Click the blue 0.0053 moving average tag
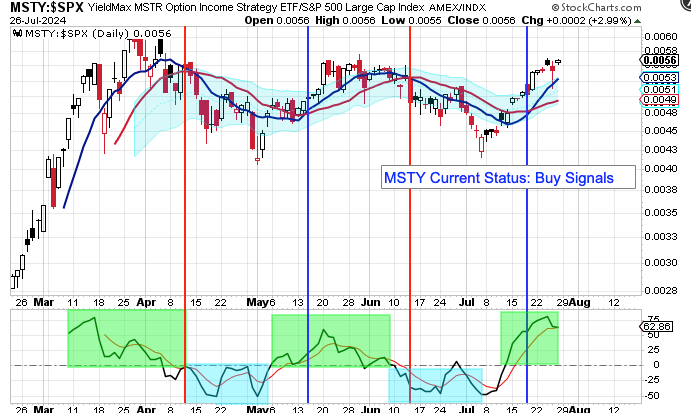 (657, 77)
